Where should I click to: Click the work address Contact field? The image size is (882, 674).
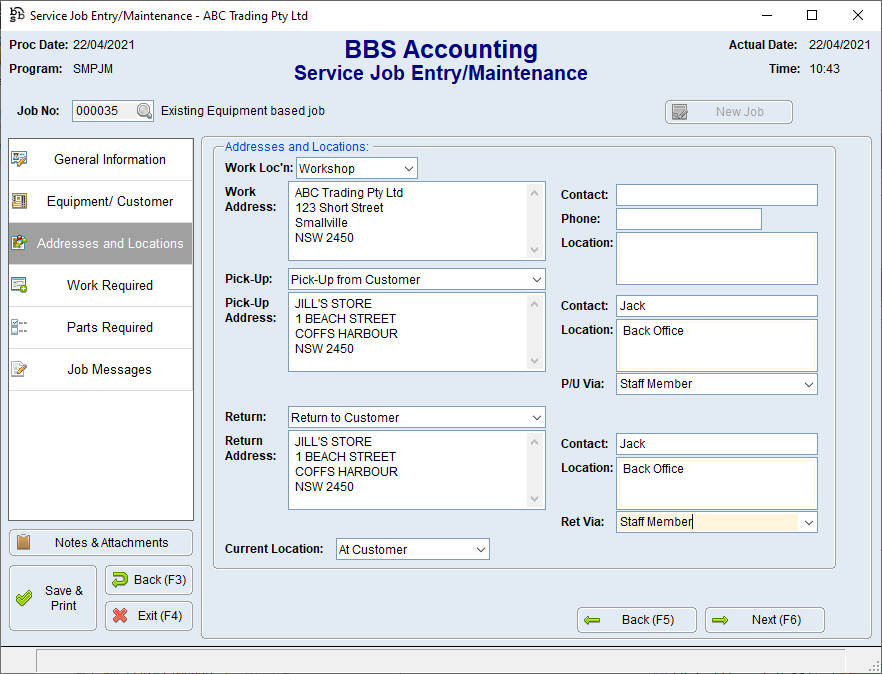(716, 195)
